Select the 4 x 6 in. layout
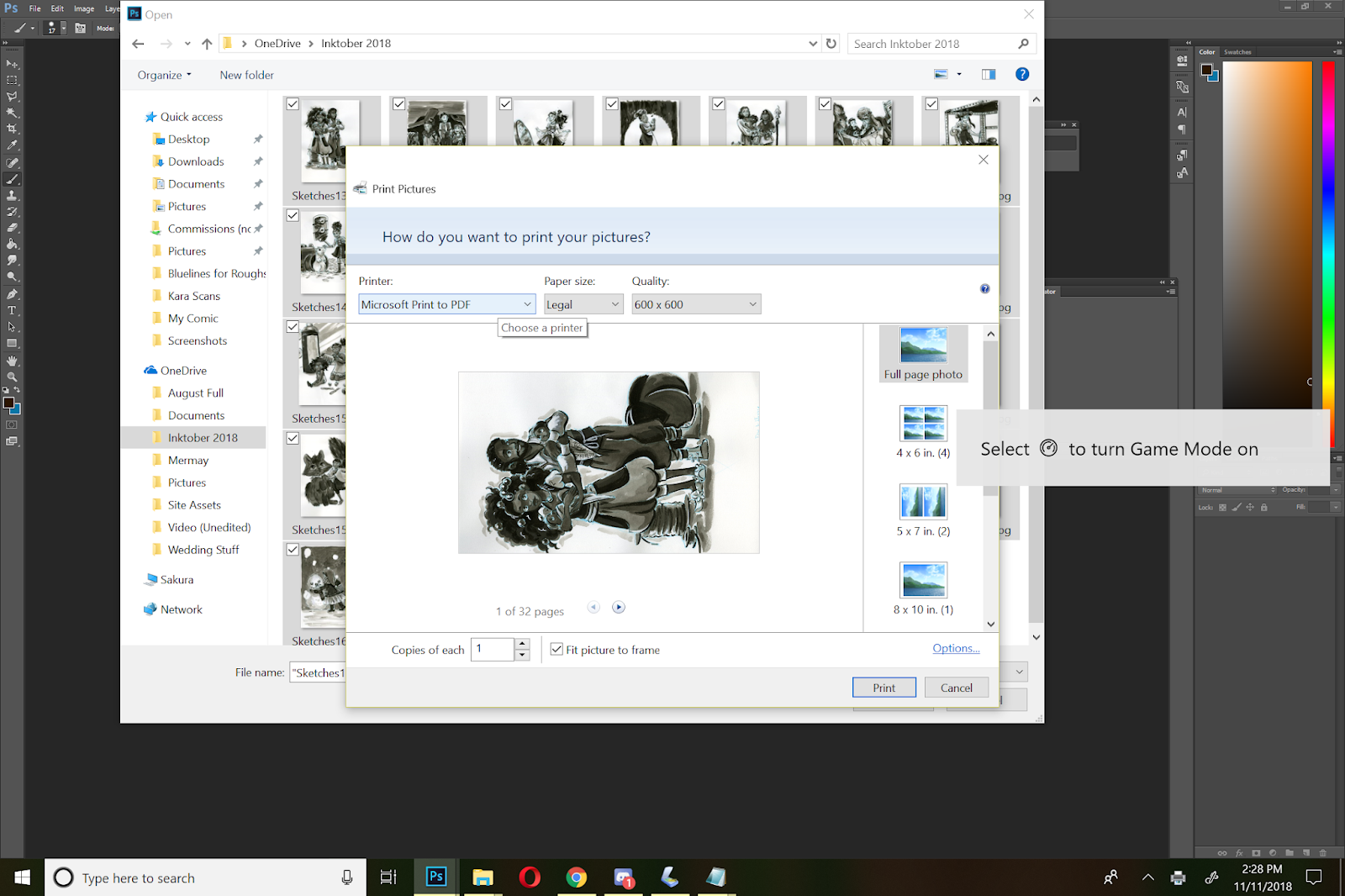Screen dimensions: 1345x896 (x=923, y=432)
